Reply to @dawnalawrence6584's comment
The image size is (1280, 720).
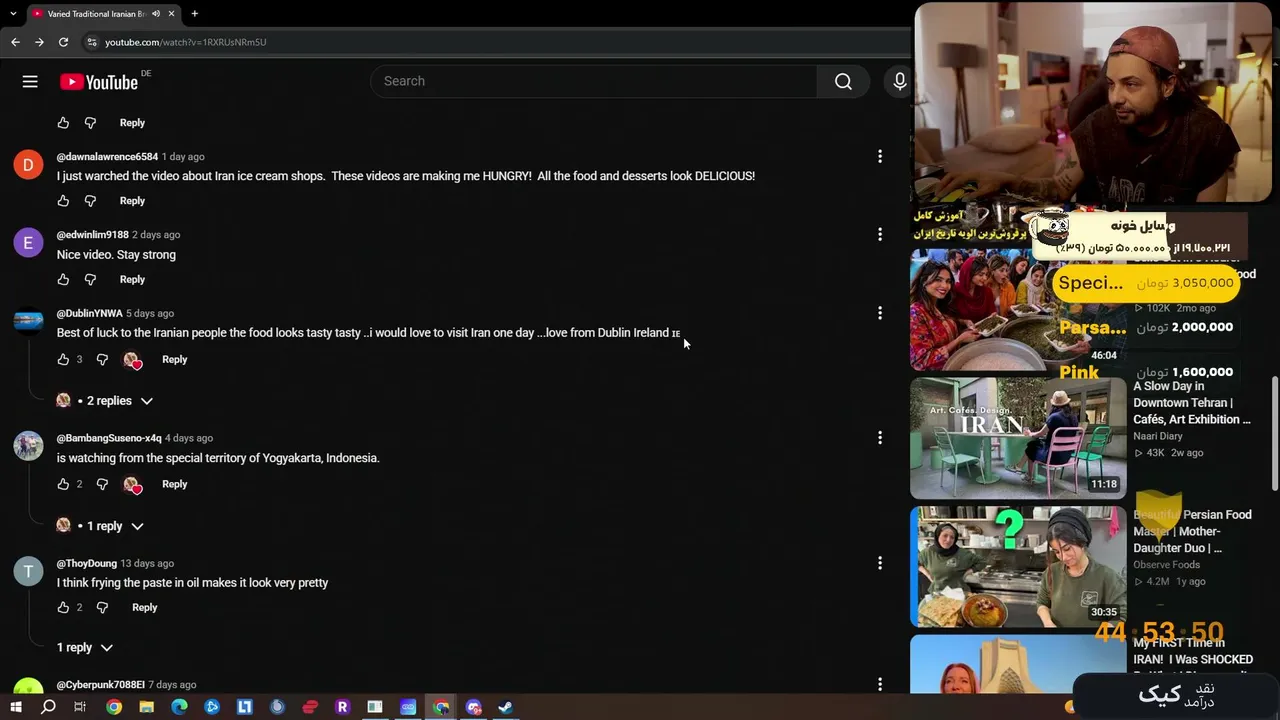[x=132, y=201]
